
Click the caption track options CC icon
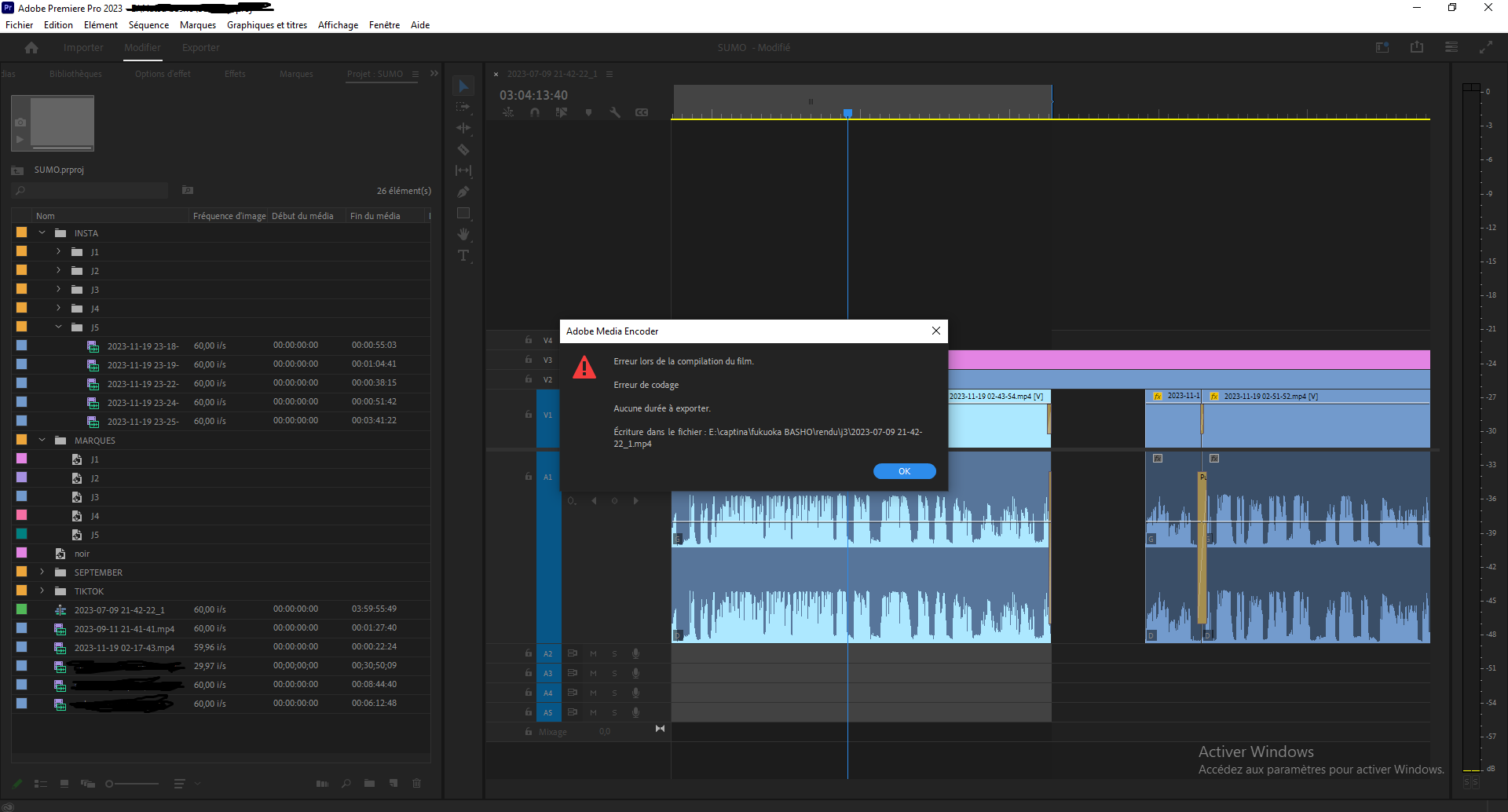pos(642,112)
